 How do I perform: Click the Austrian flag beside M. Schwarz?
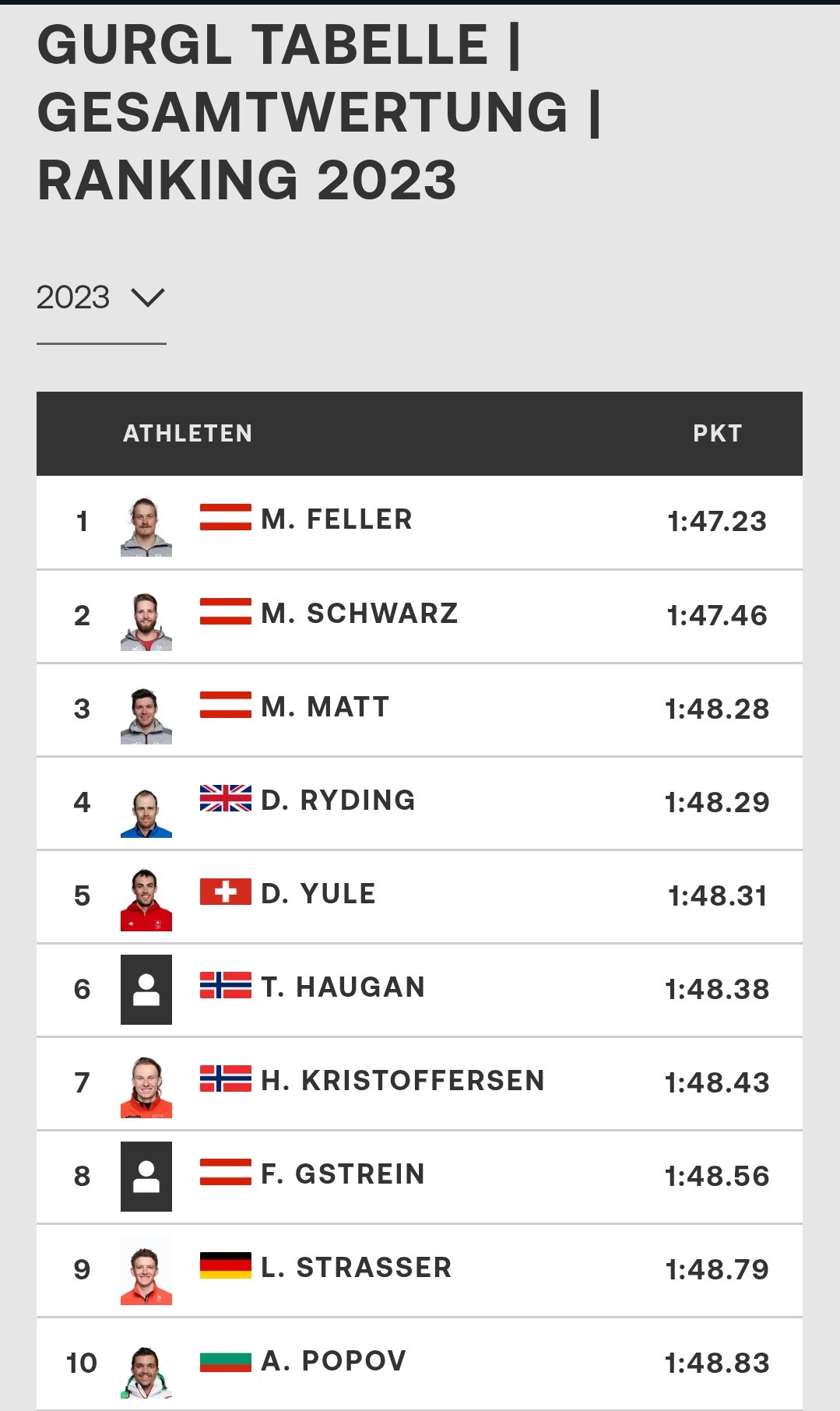click(x=225, y=611)
